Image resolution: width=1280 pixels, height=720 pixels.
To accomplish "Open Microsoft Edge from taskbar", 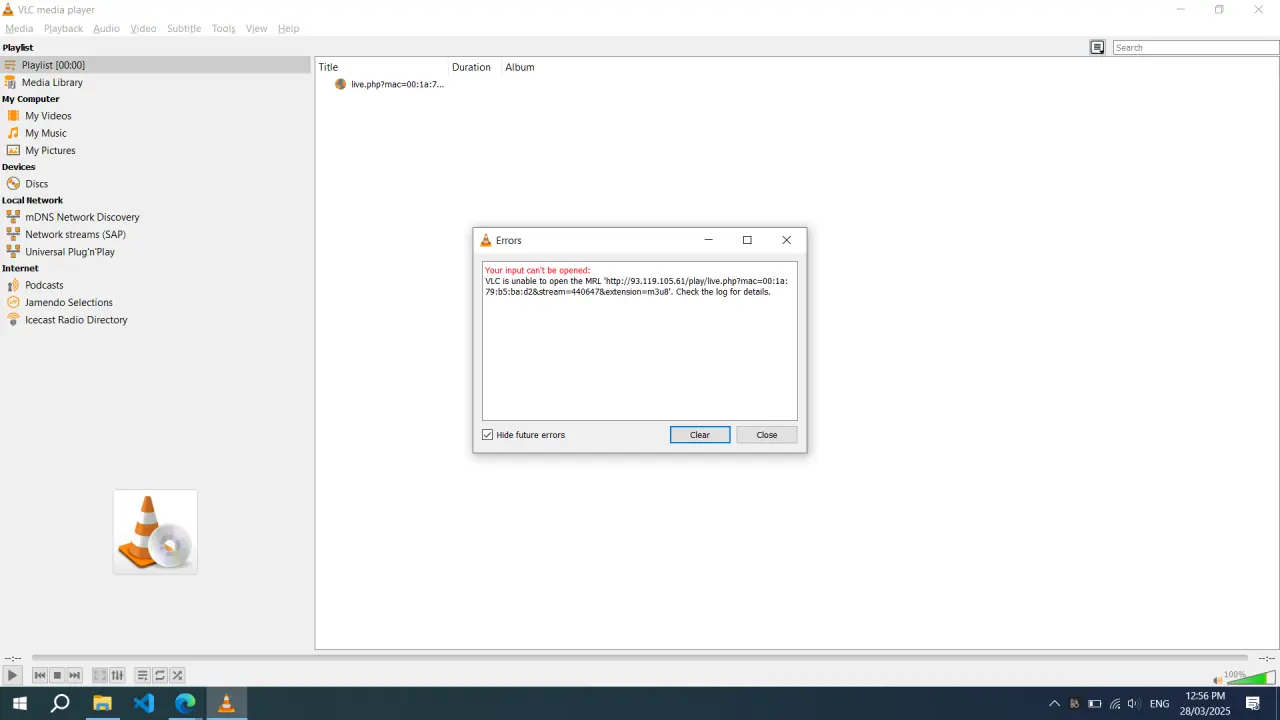I will click(186, 703).
